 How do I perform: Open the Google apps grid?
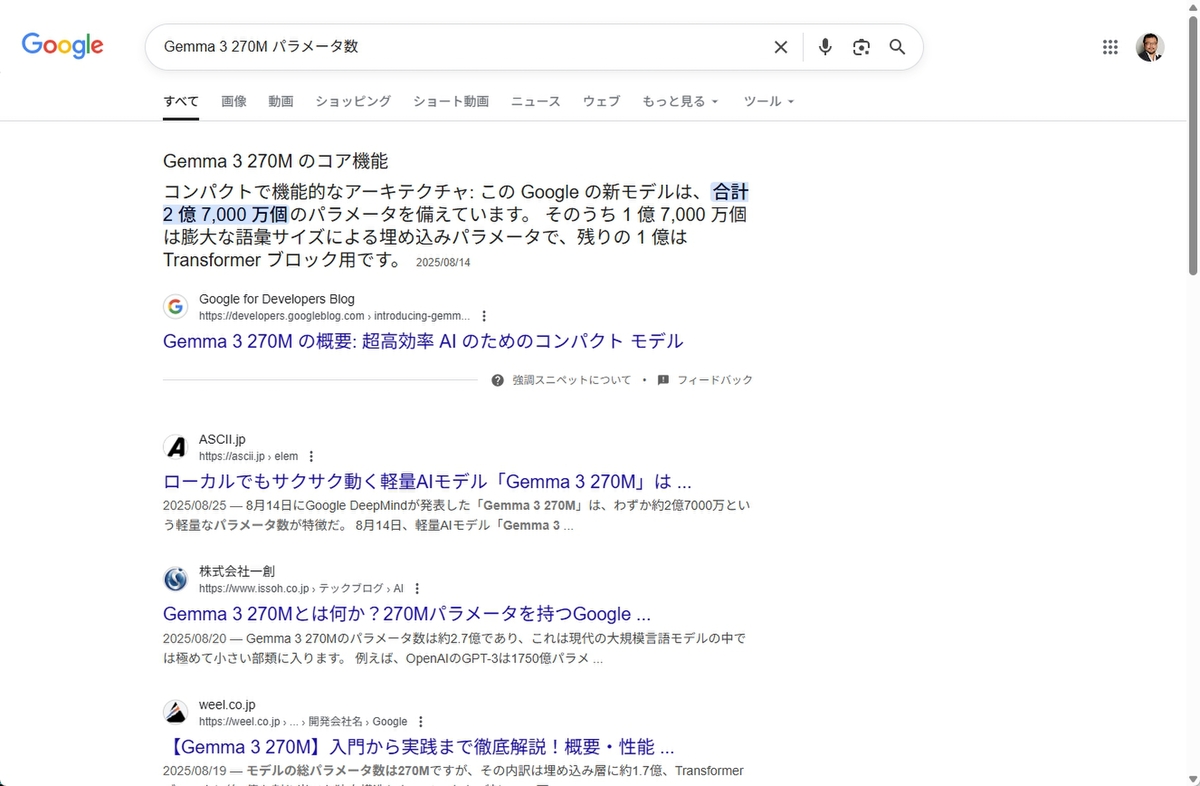(1109, 47)
